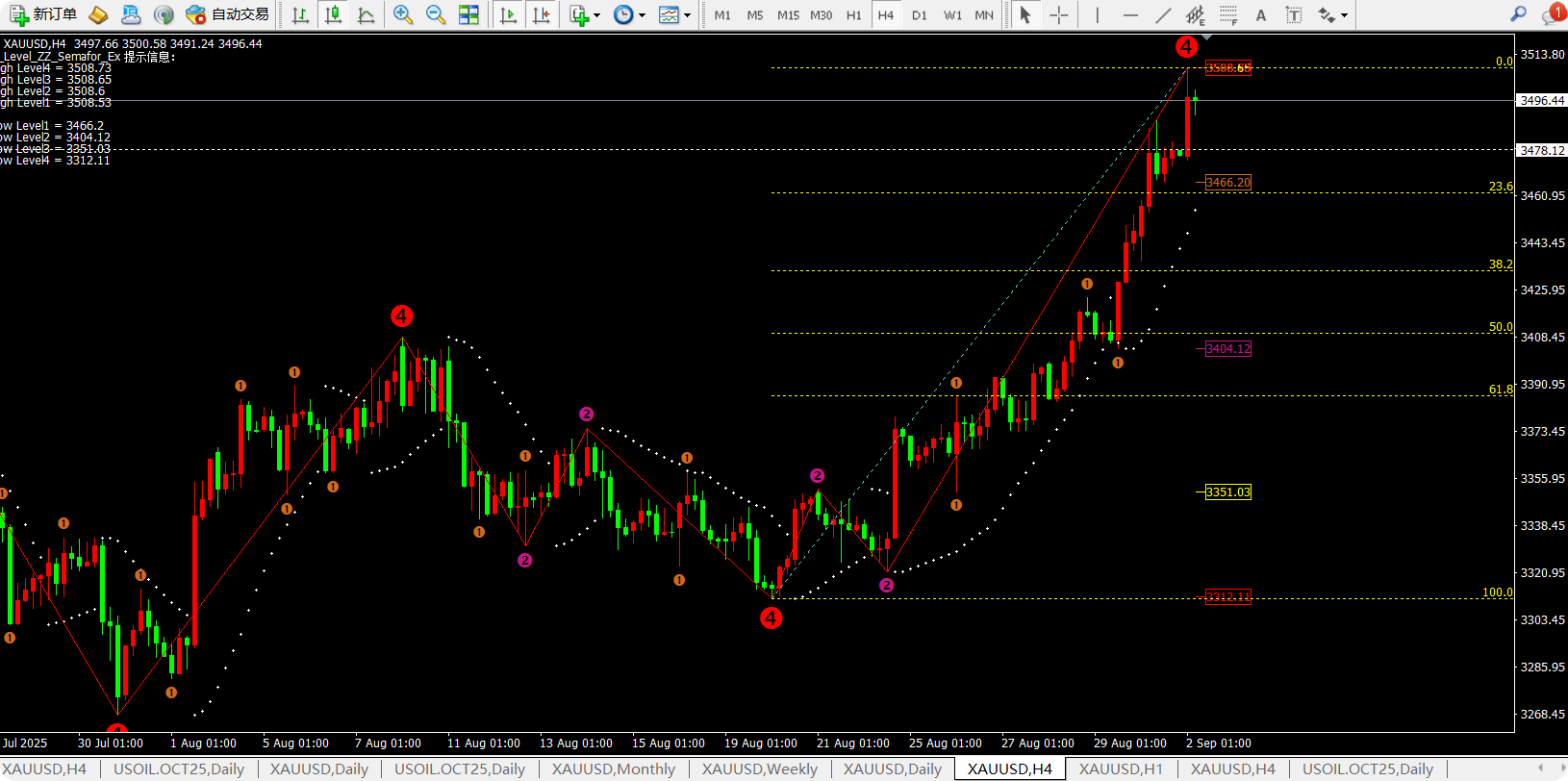The height and width of the screenshot is (781, 1568).
Task: Open the cloud hosting icon in toolbar
Action: click(x=131, y=14)
